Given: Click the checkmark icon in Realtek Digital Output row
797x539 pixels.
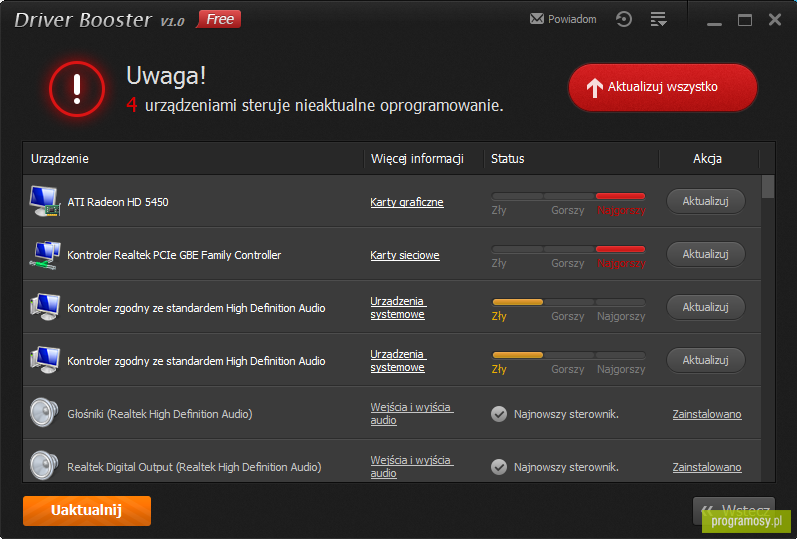Looking at the screenshot, I should [x=499, y=467].
